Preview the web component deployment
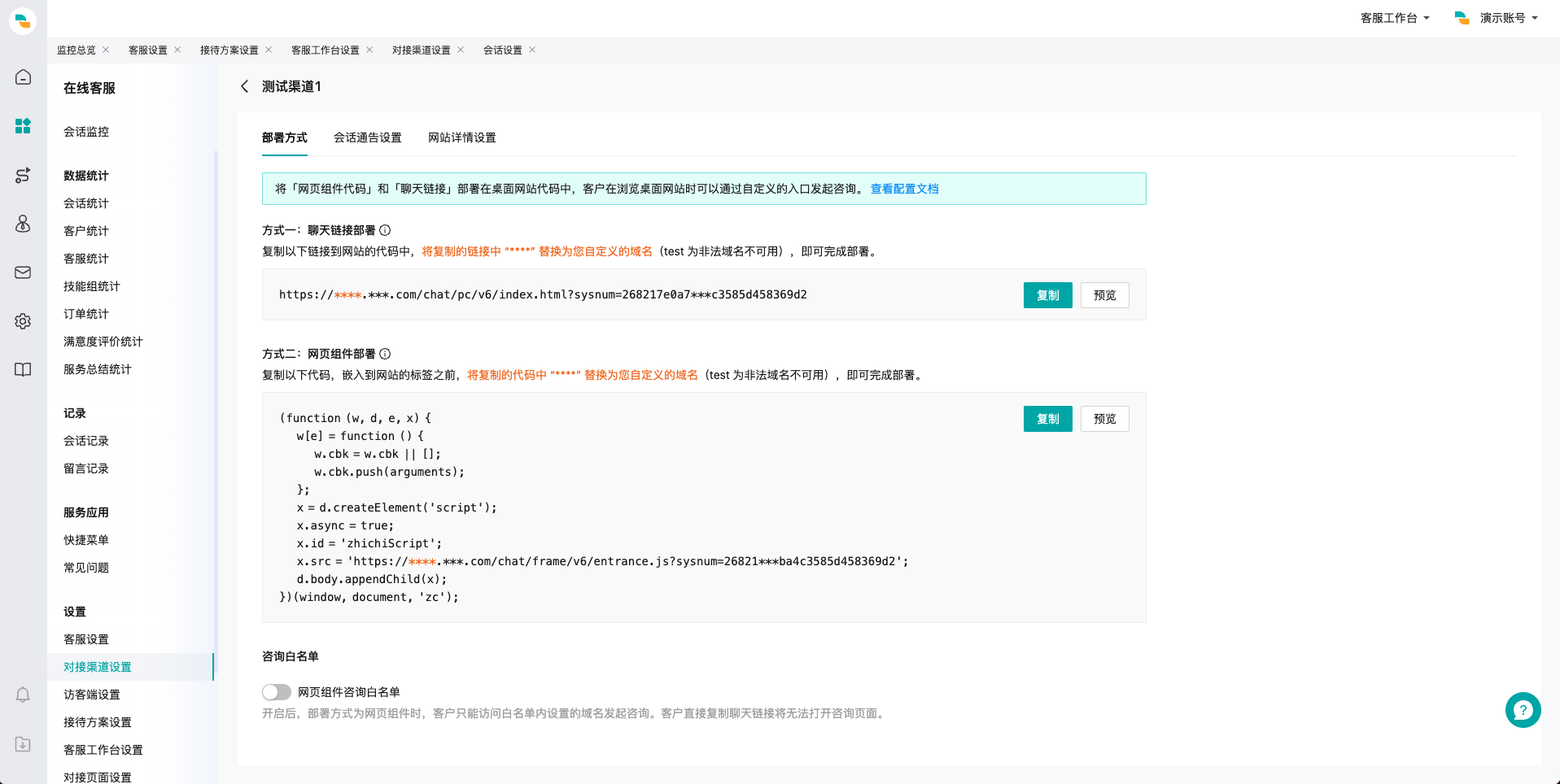1560x784 pixels. pos(1105,419)
